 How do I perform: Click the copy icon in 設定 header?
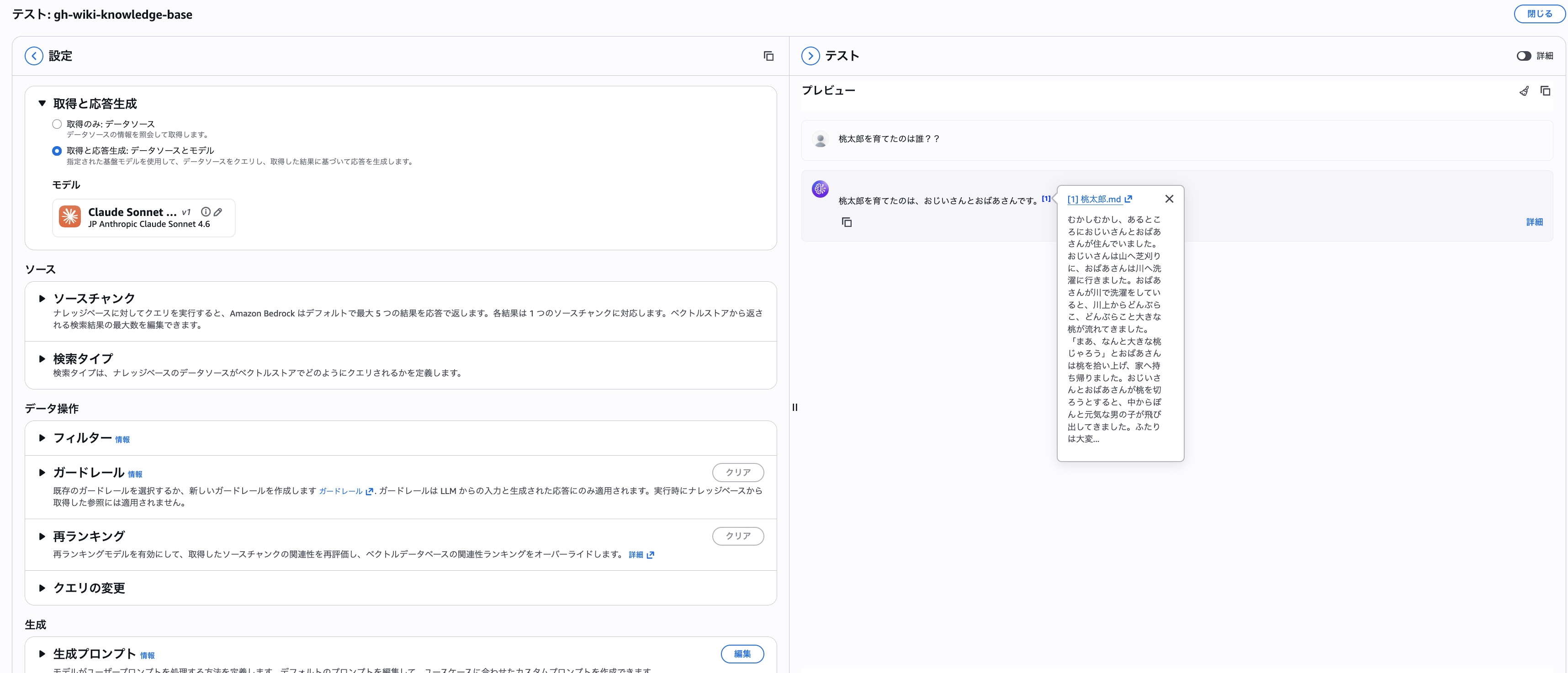click(x=768, y=56)
